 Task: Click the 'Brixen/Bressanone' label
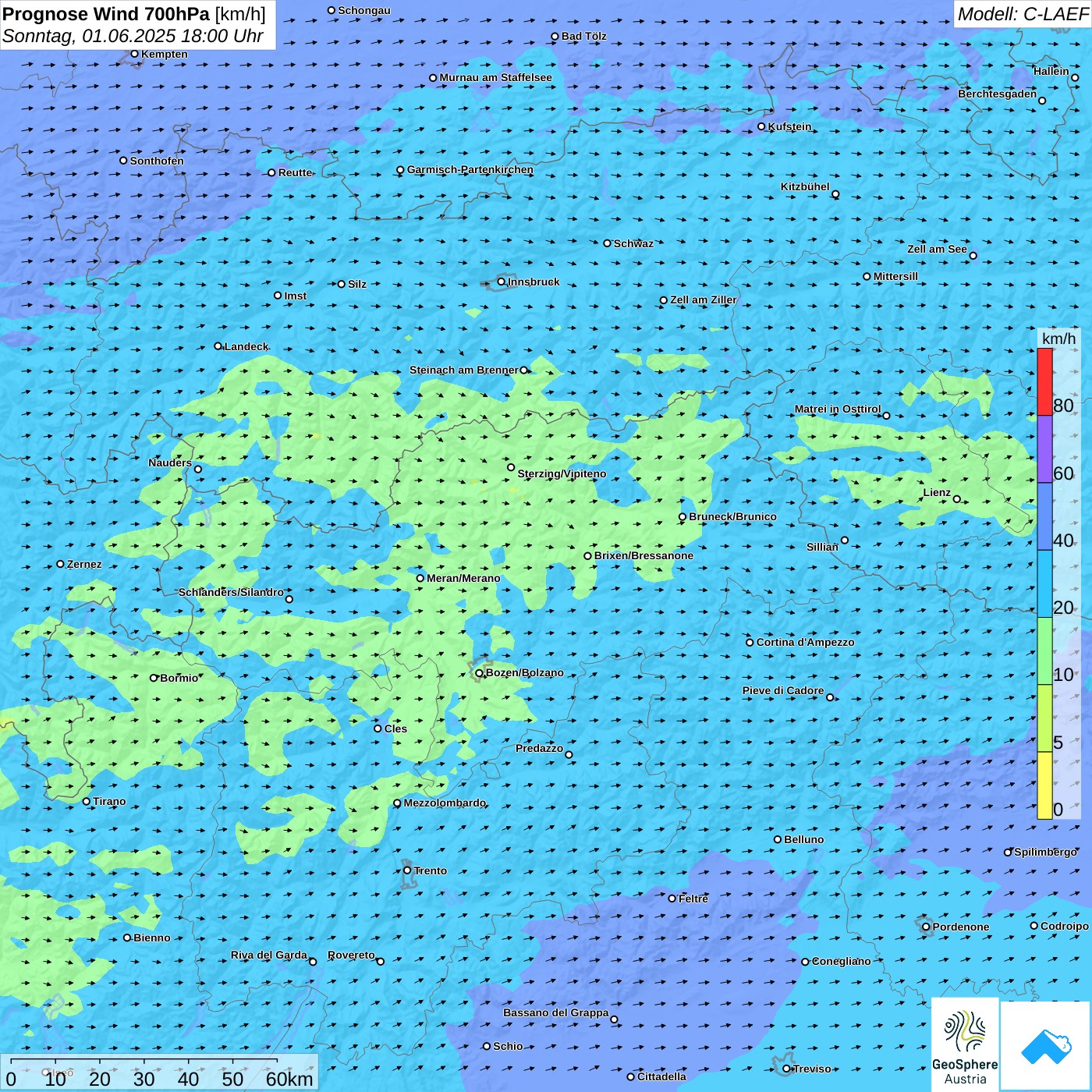click(643, 555)
